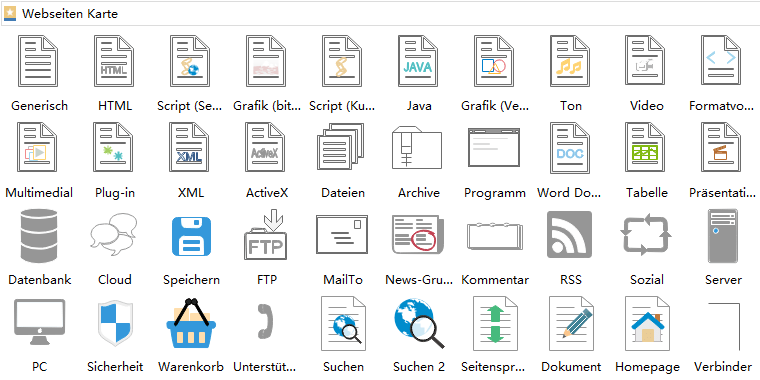760x380 pixels.
Task: Choose the Kommentar note shape
Action: 495,236
